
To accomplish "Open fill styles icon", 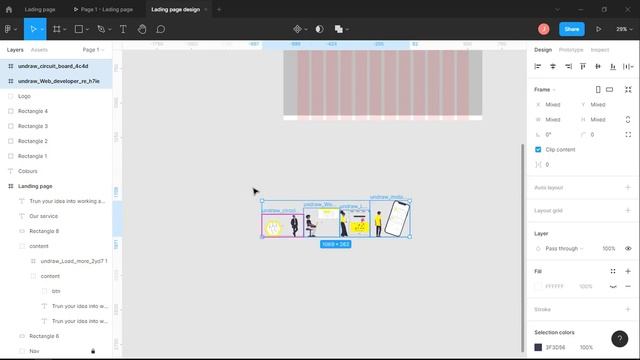I will point(613,271).
